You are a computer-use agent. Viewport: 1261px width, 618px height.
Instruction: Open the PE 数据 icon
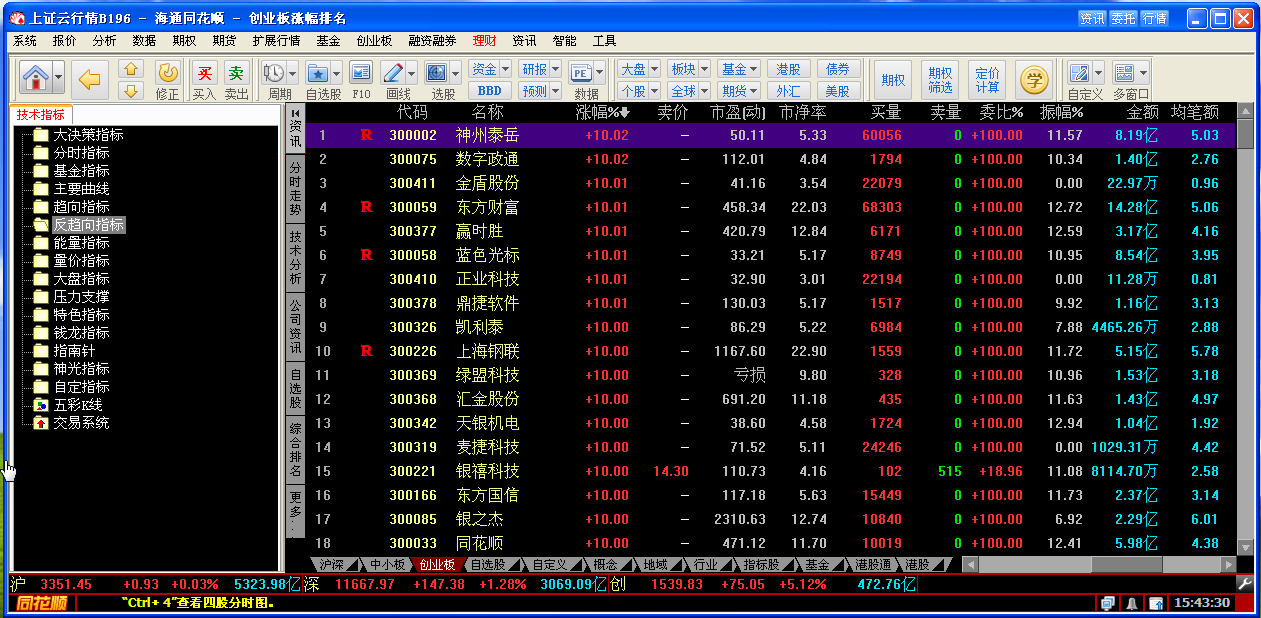point(581,73)
